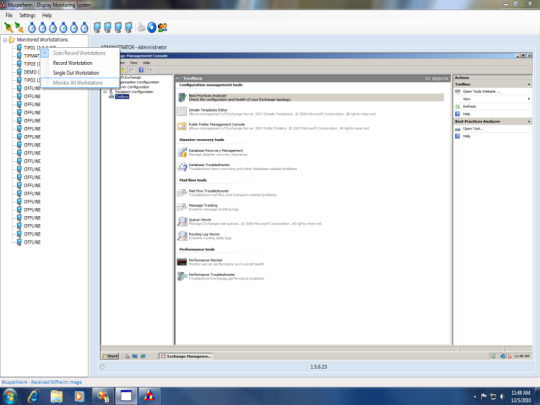Click the greyed printer icon in the toolbar
The width and height of the screenshot is (540, 405).
[141, 28]
